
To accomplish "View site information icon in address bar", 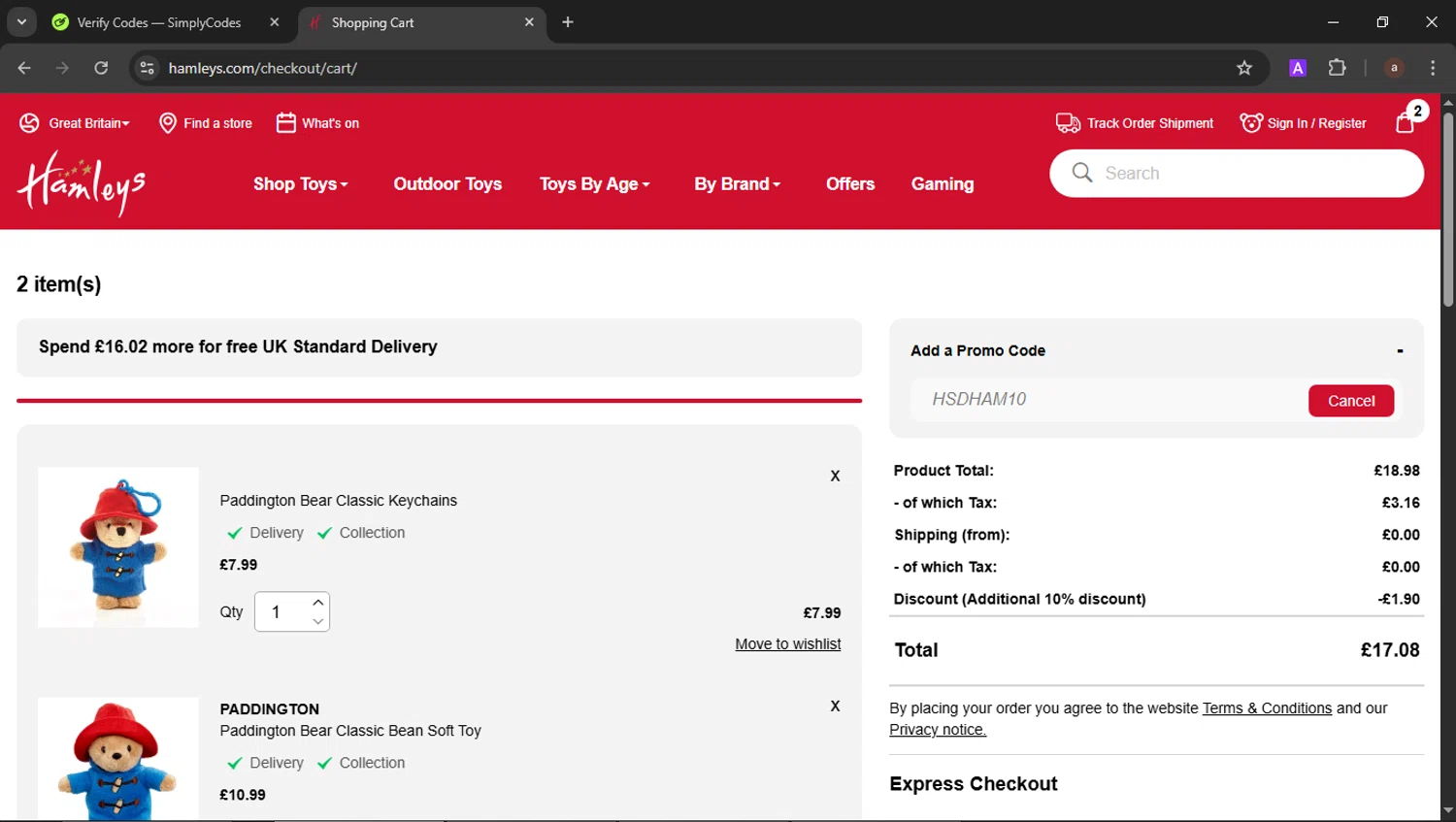I will (x=147, y=68).
